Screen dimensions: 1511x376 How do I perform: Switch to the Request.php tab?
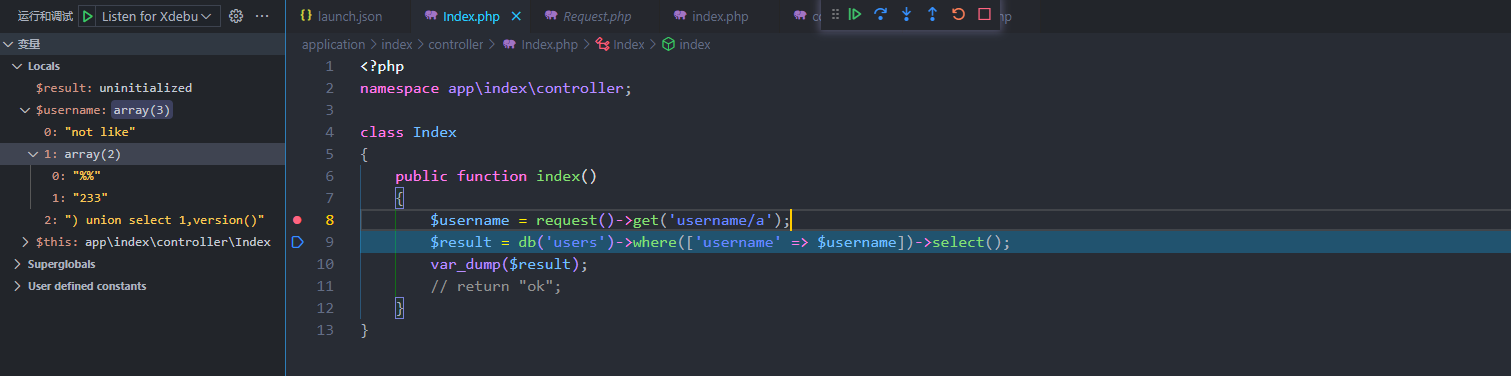tap(596, 17)
